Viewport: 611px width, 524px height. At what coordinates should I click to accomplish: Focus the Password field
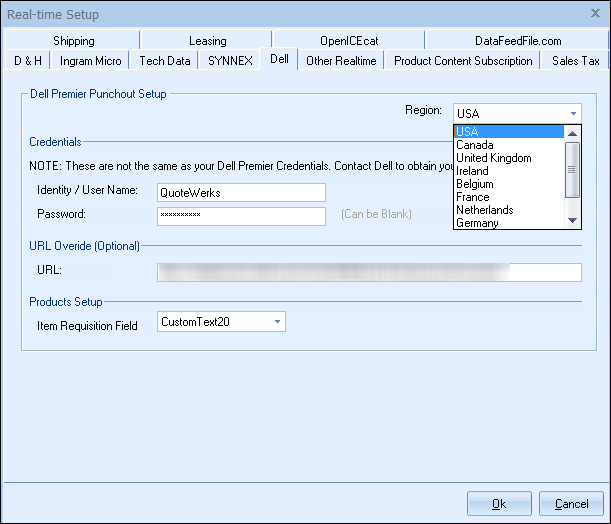coord(241,216)
